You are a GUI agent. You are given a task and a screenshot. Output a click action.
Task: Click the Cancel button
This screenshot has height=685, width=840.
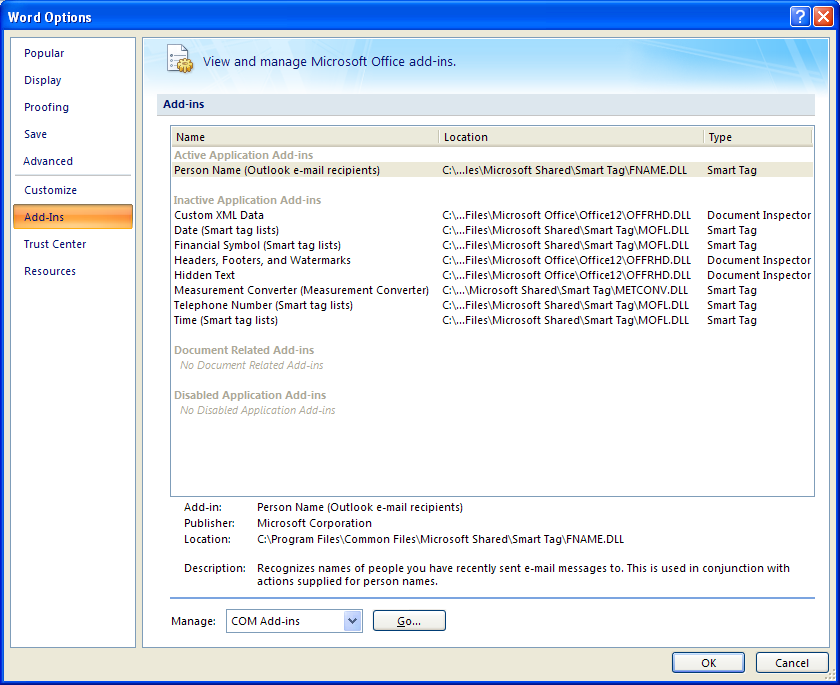coord(792,663)
